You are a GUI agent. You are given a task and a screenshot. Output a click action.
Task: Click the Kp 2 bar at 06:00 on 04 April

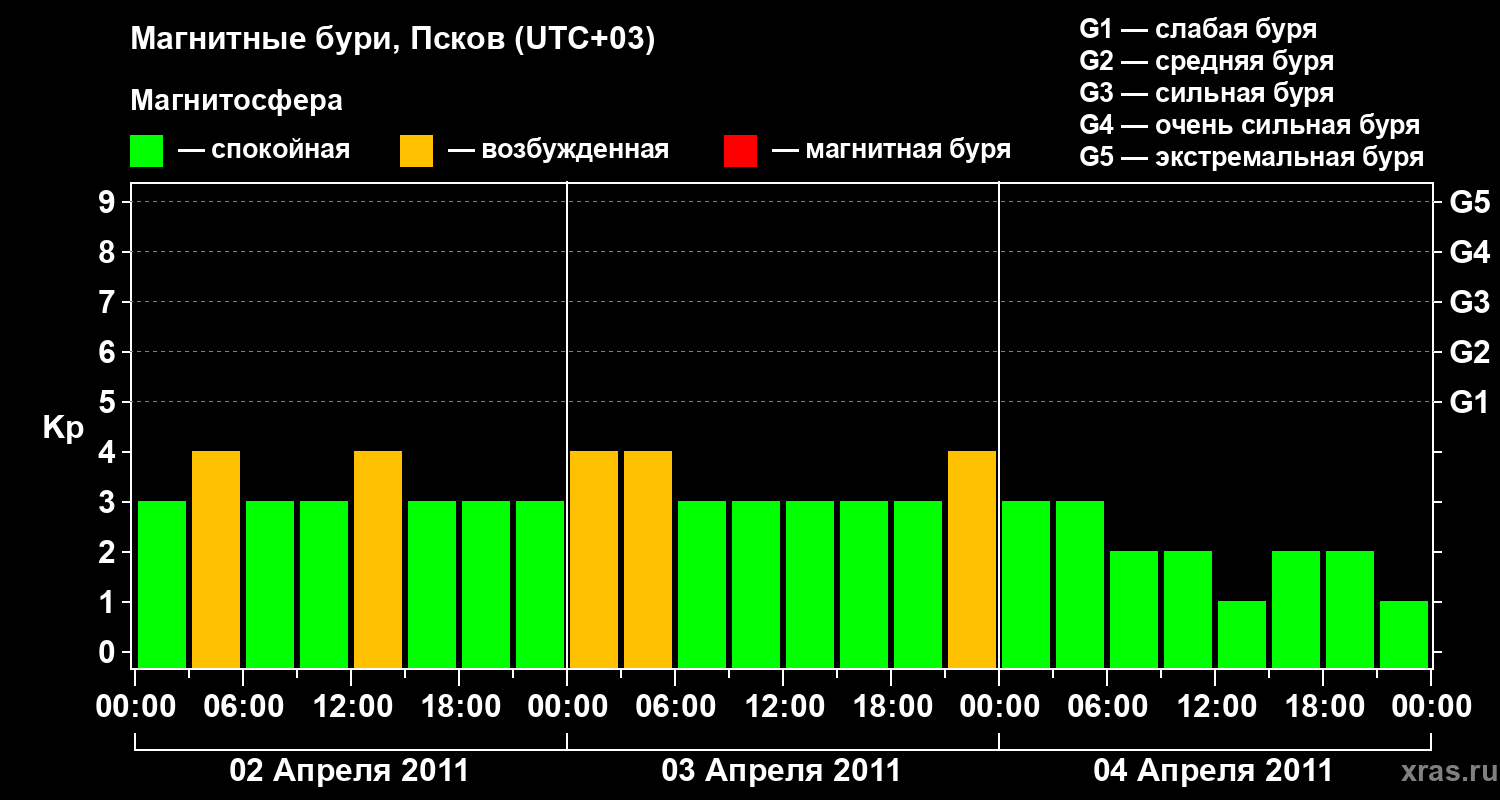pos(1134,609)
